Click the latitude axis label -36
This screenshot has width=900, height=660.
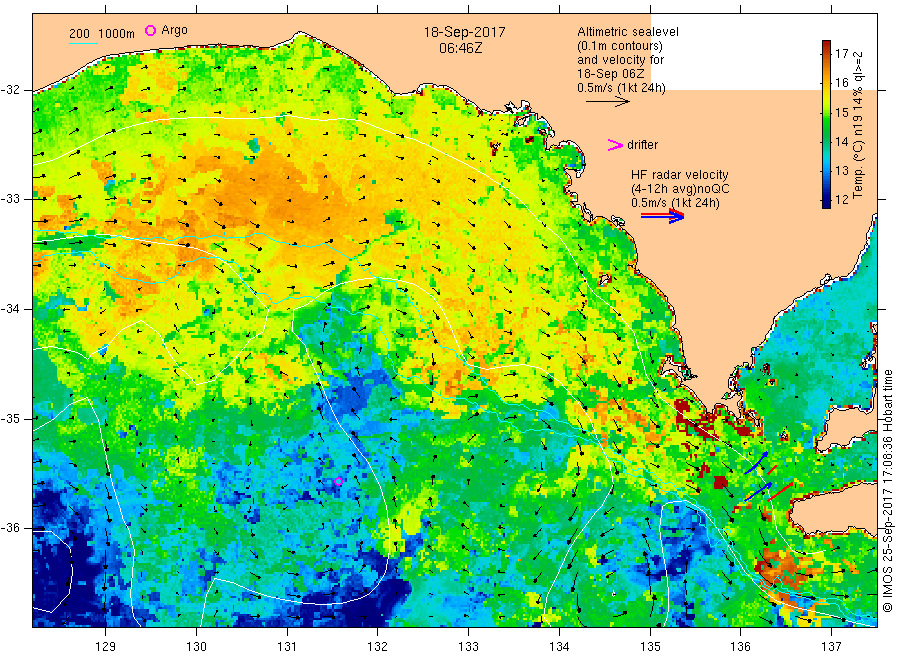10,528
